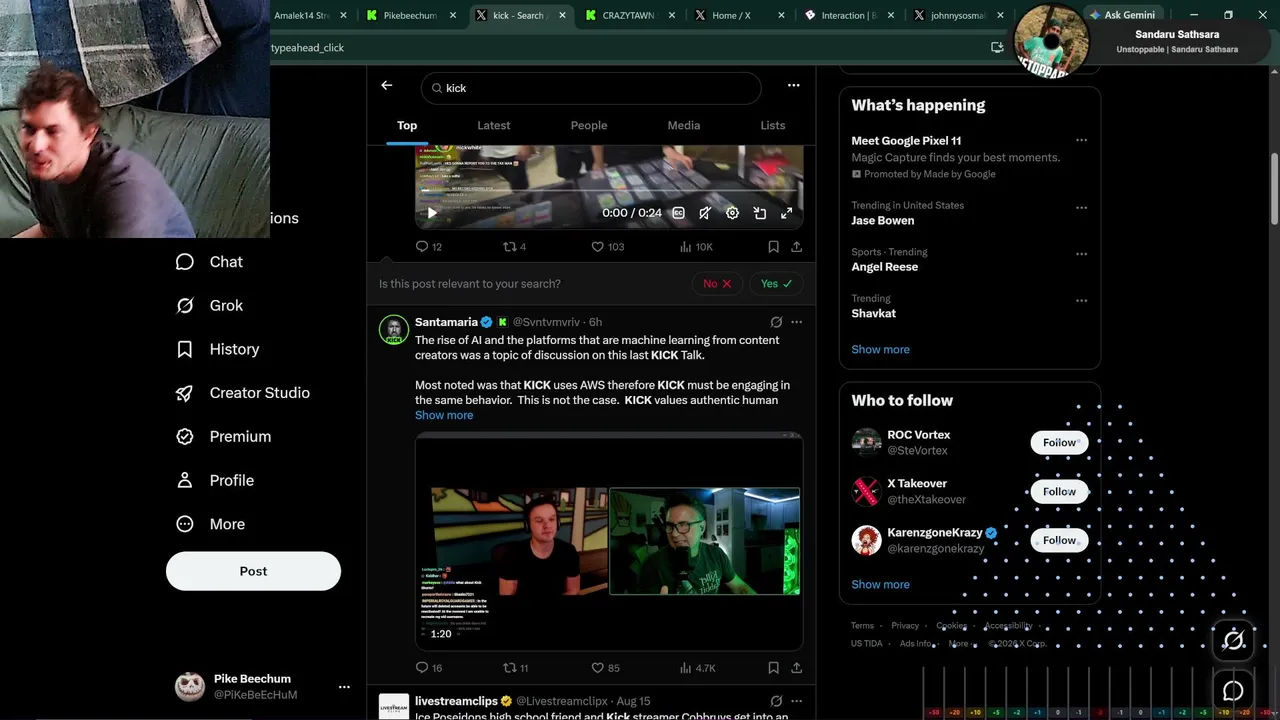Play the 1:20 KICK Talk video
Viewport: 1280px width, 720px height.
(609, 541)
